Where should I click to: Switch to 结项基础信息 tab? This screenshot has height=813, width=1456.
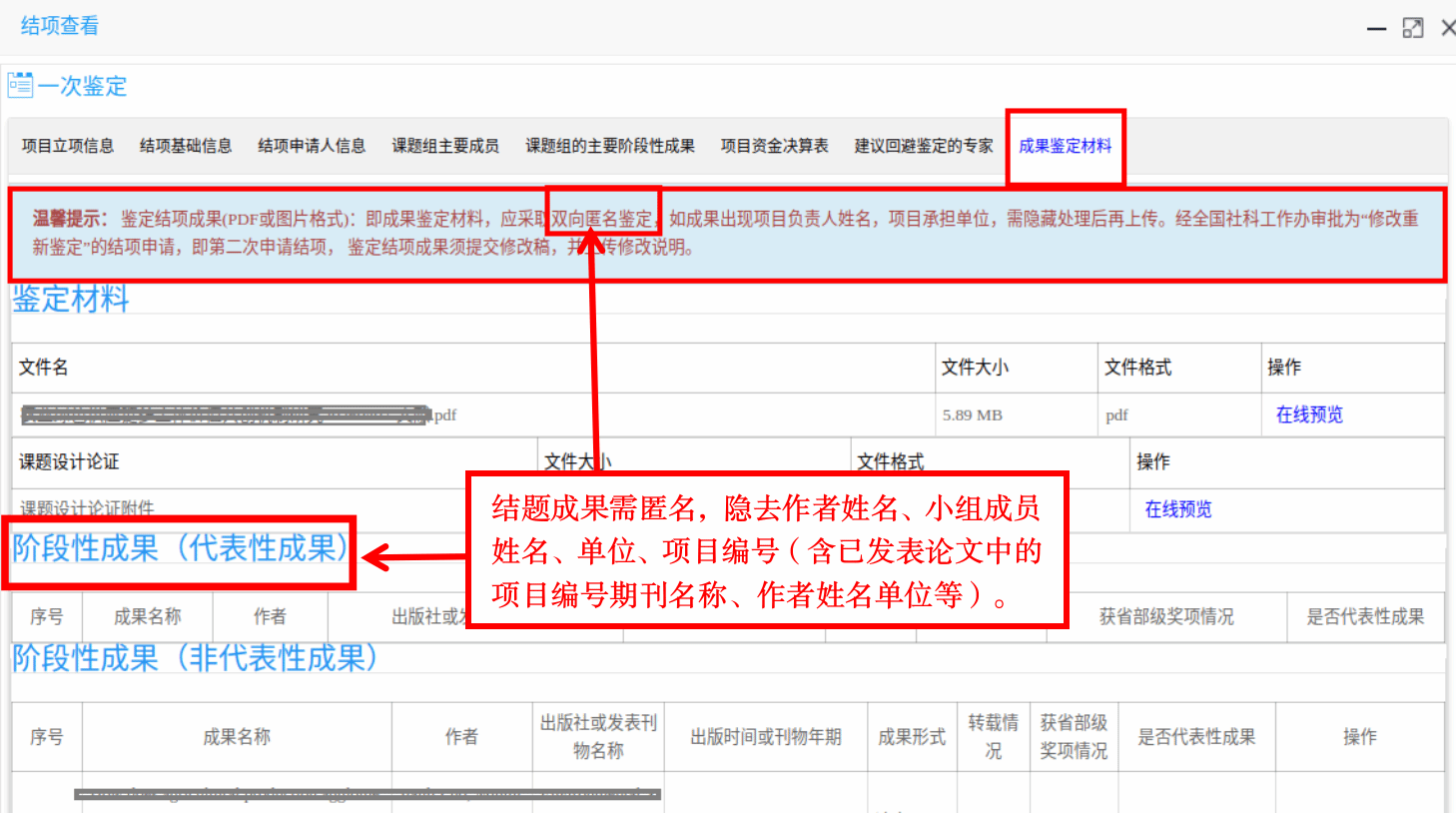pos(186,146)
